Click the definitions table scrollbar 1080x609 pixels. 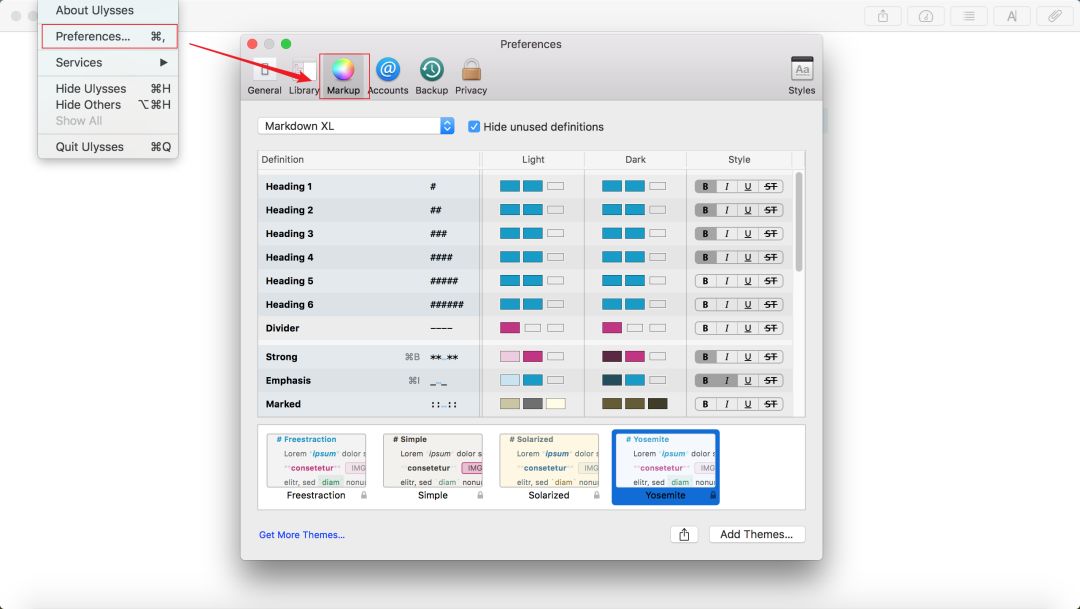coord(799,222)
